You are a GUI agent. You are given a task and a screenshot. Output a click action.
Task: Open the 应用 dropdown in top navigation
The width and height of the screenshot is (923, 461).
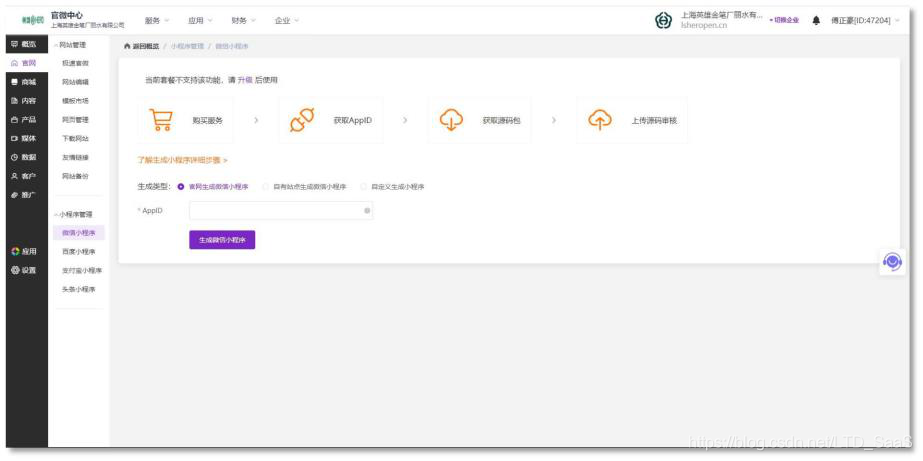(x=200, y=21)
